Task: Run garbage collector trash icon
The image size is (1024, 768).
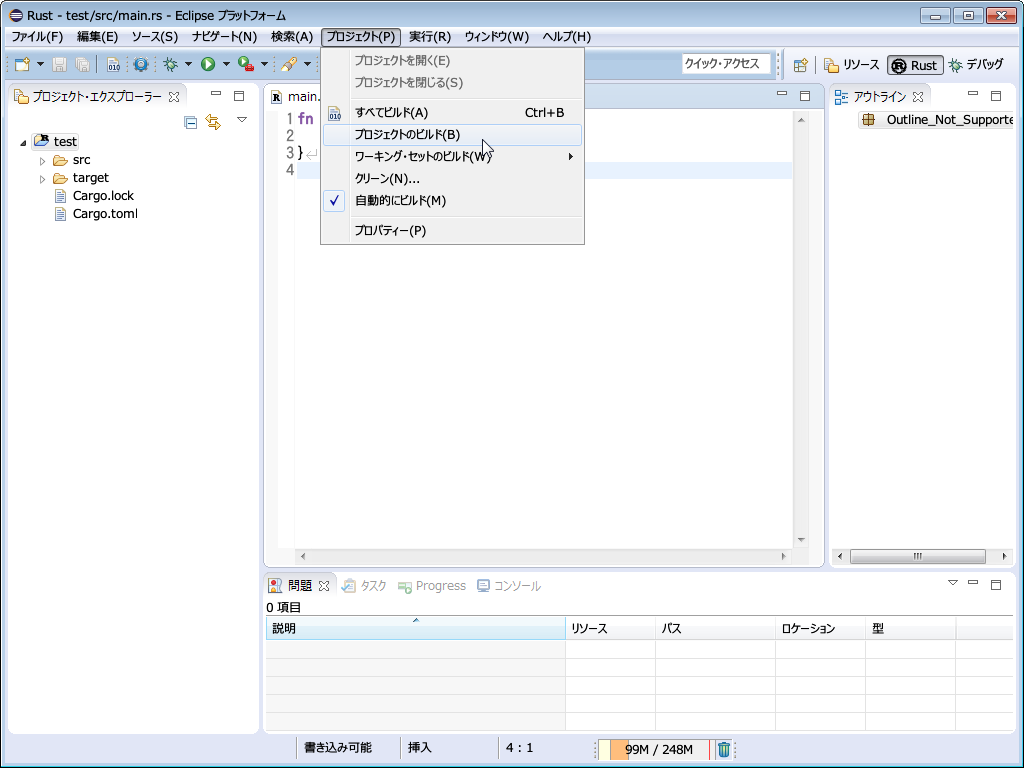Action: [x=724, y=749]
